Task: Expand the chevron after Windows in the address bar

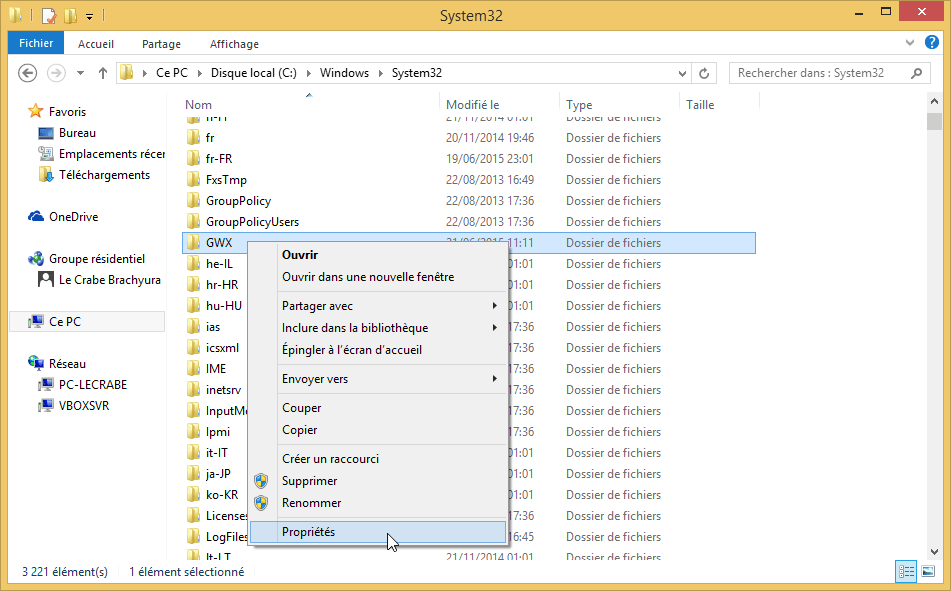Action: (x=380, y=73)
